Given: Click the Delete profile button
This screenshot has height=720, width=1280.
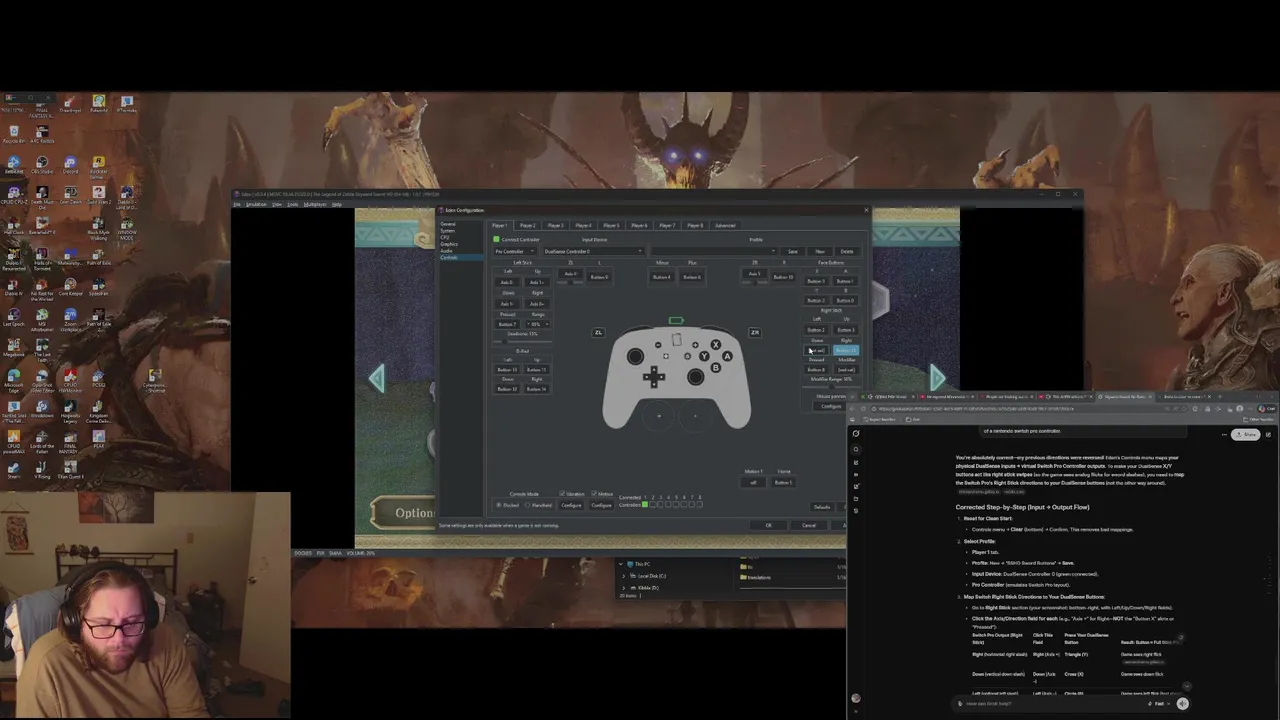Looking at the screenshot, I should coord(847,251).
